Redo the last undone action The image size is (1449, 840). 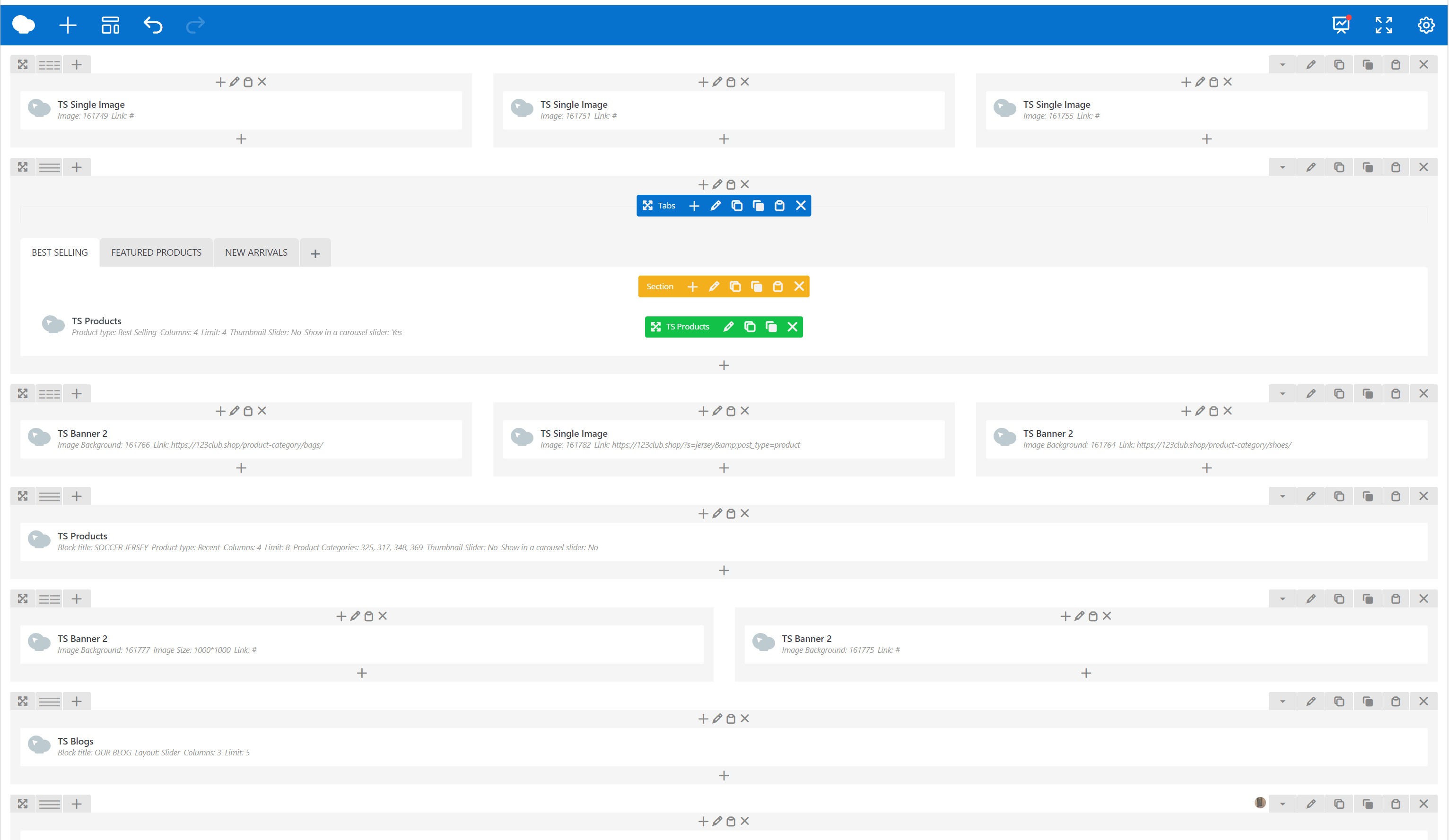click(195, 25)
